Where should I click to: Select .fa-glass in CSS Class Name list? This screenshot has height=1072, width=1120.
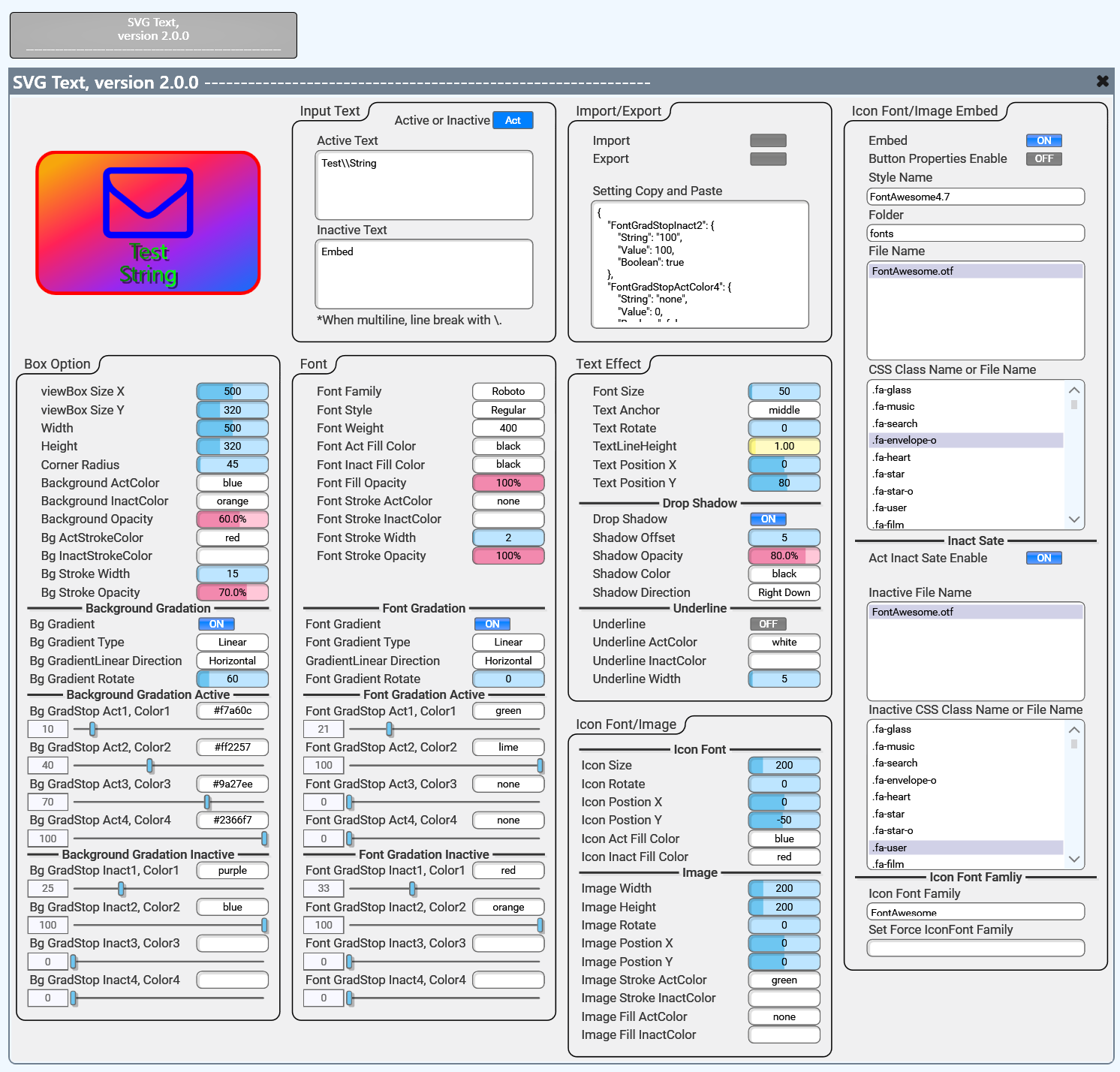(x=966, y=390)
